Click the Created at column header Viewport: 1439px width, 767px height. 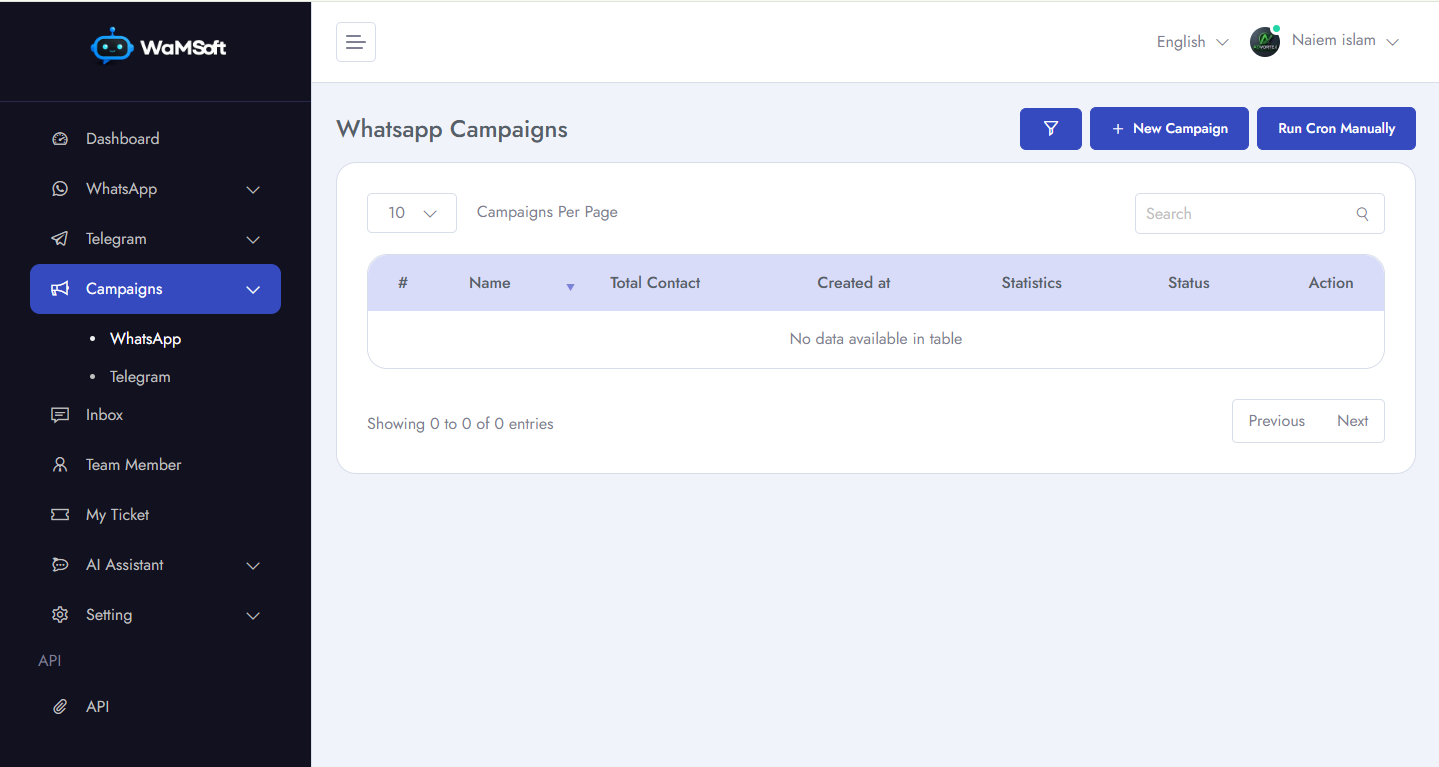[853, 283]
